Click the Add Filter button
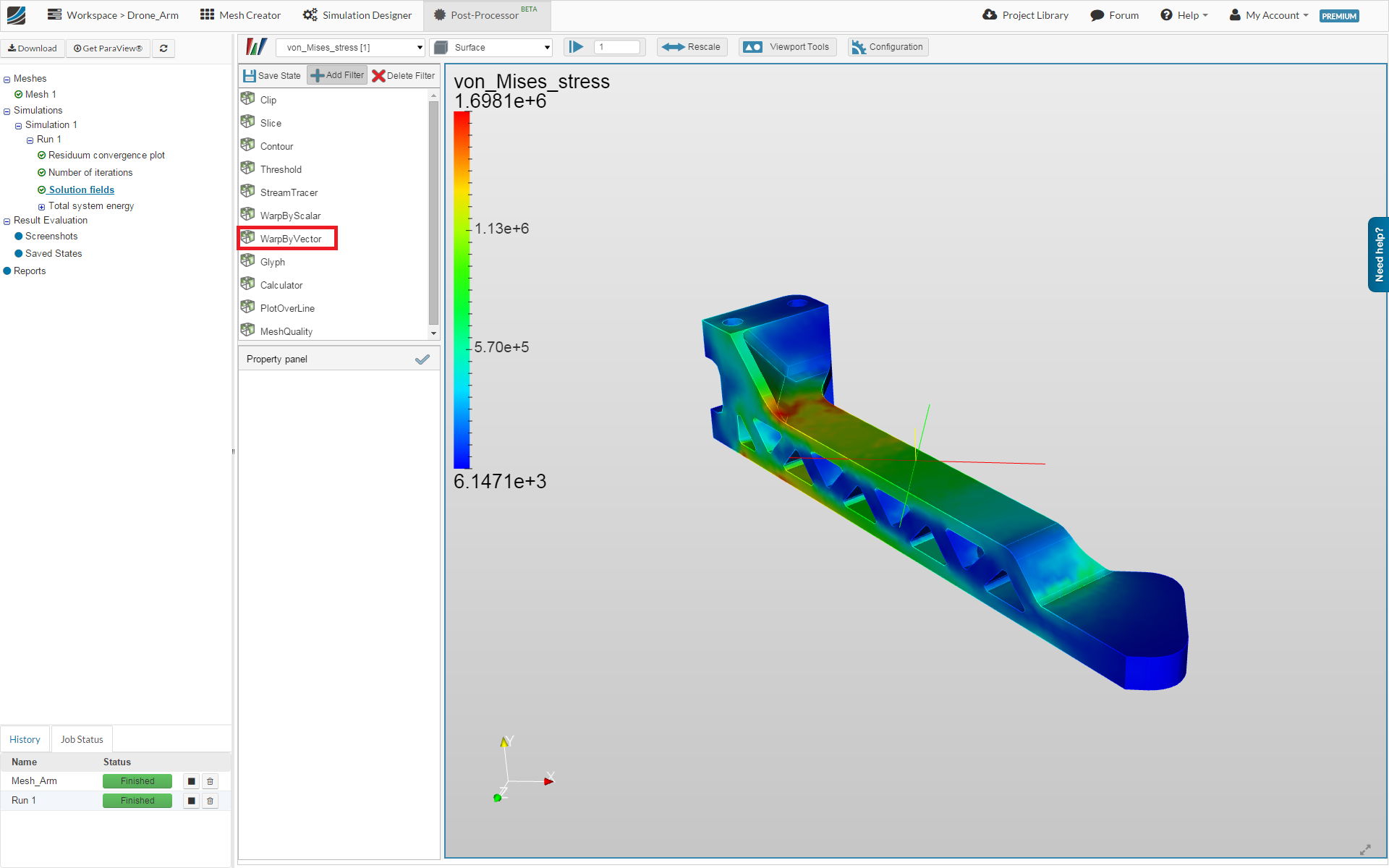Screen dimensions: 1389x868 click(x=337, y=75)
